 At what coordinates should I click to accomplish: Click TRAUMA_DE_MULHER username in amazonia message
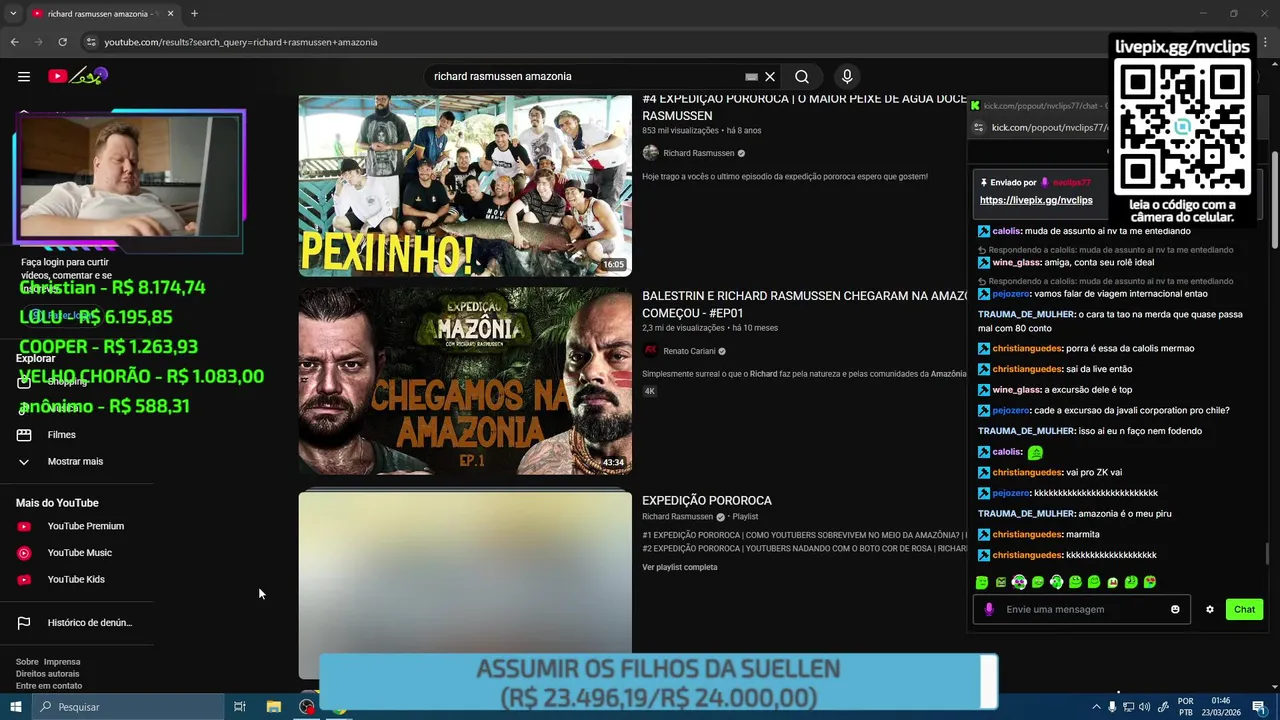(1026, 514)
